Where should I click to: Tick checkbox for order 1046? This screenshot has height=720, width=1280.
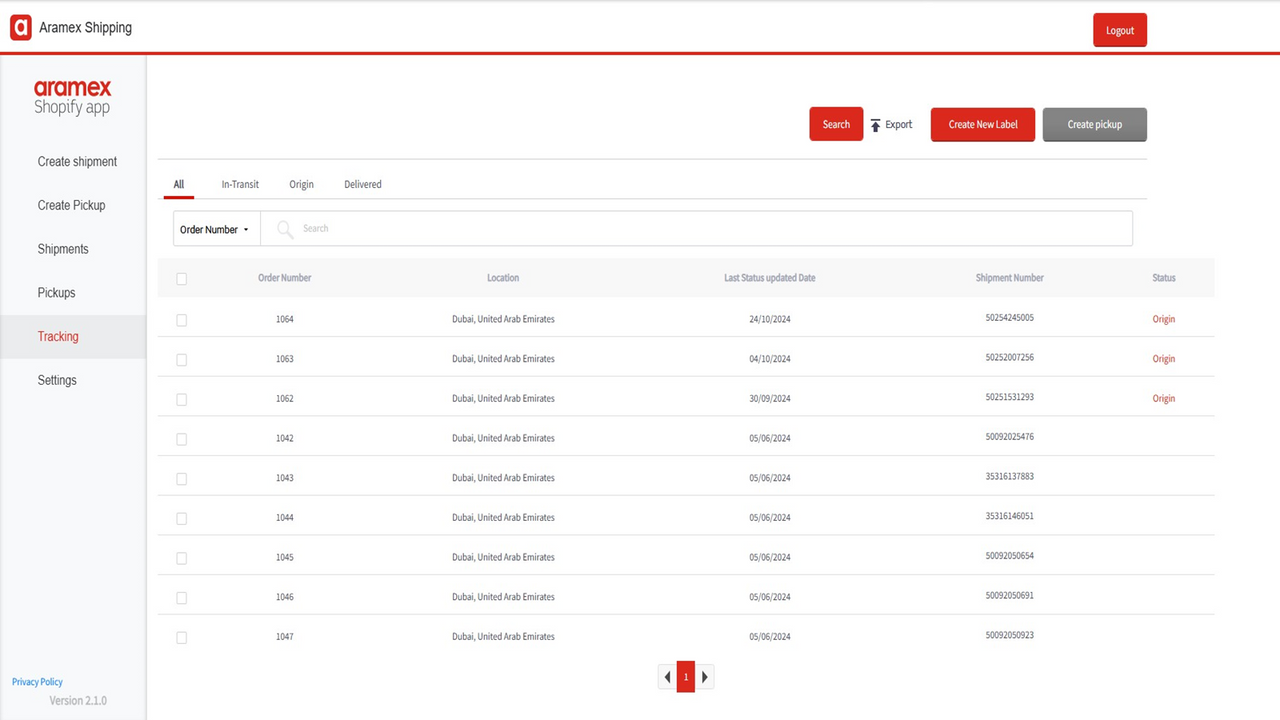181,598
